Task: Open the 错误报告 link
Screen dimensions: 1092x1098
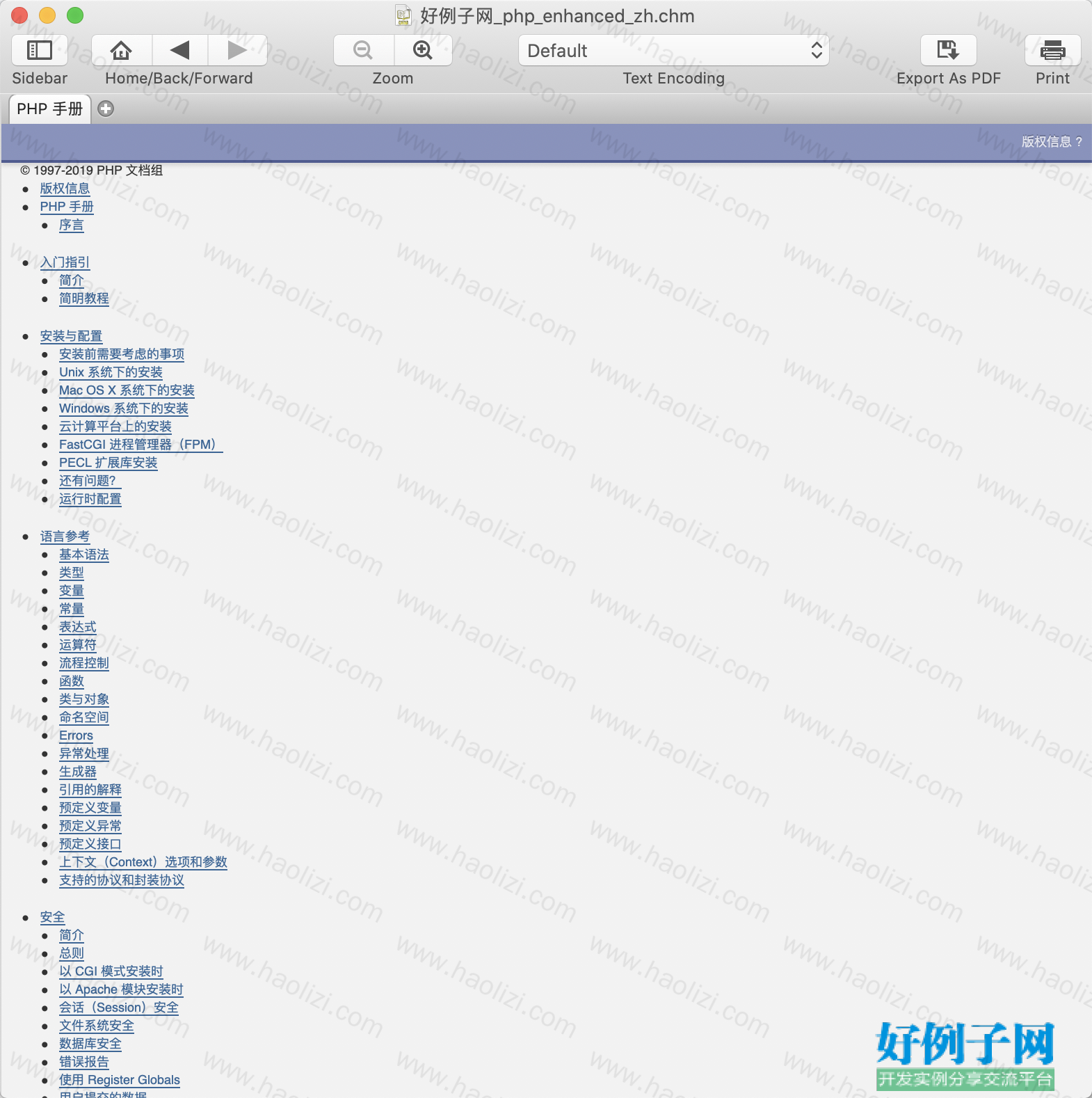Action: tap(84, 1062)
